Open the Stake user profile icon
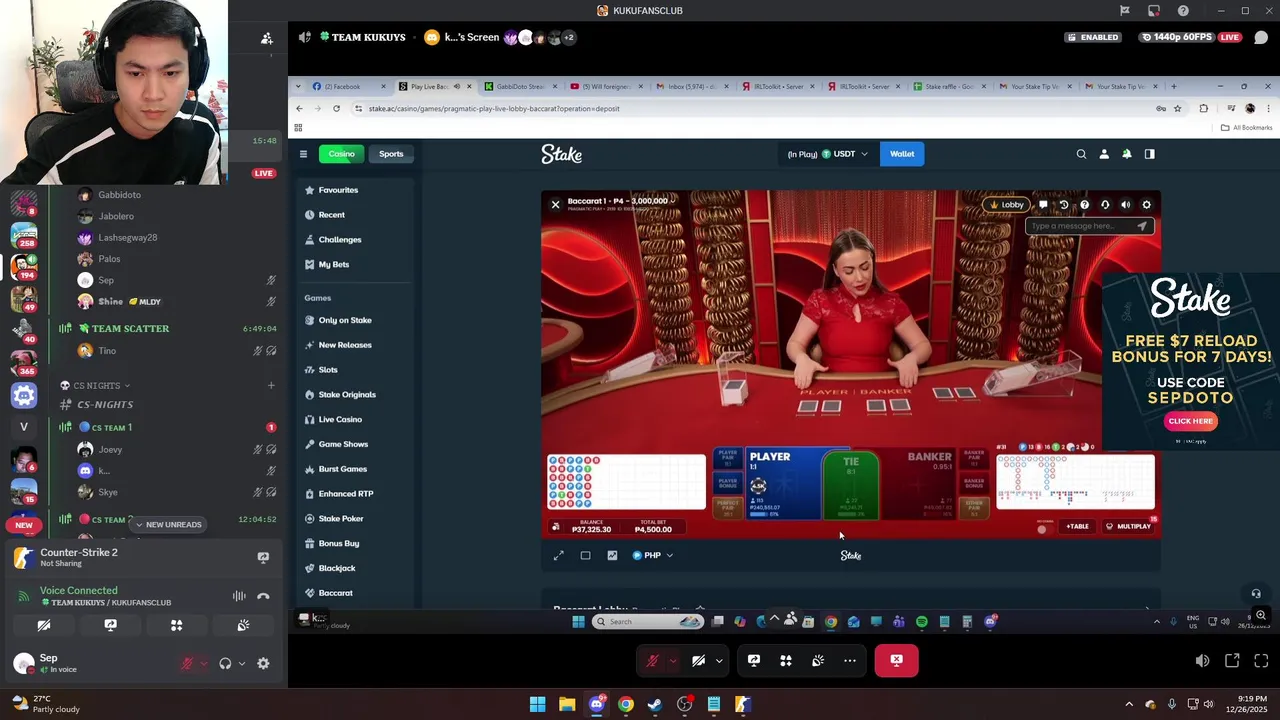This screenshot has height=720, width=1280. 1104,154
